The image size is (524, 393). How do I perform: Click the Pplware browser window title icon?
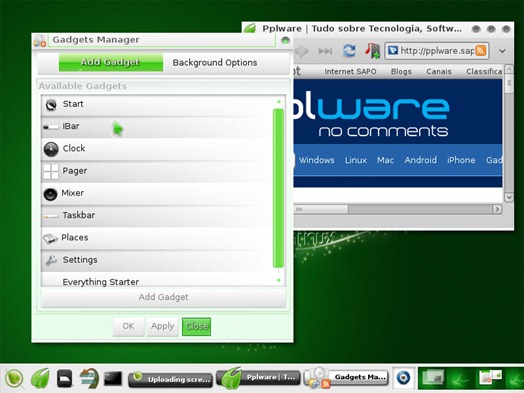pos(250,28)
